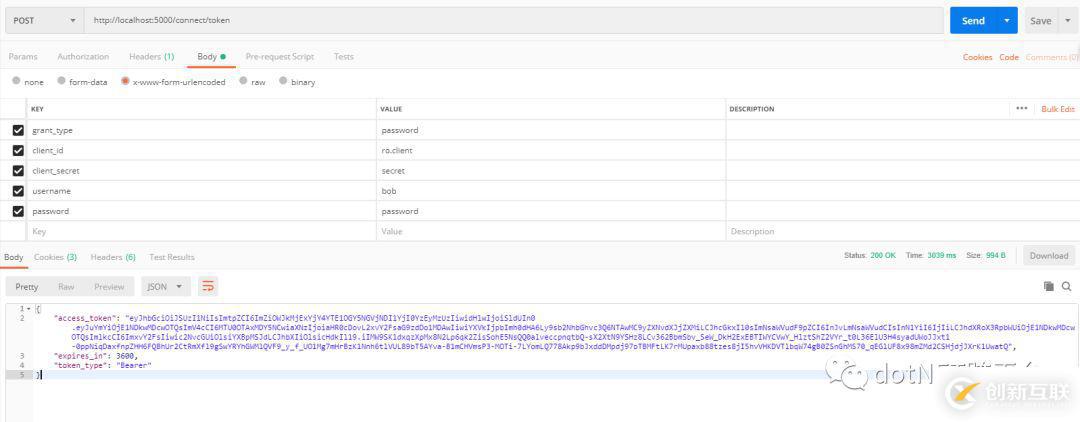The height and width of the screenshot is (422, 1080).
Task: Click the 200 OK status text
Action: [883, 255]
